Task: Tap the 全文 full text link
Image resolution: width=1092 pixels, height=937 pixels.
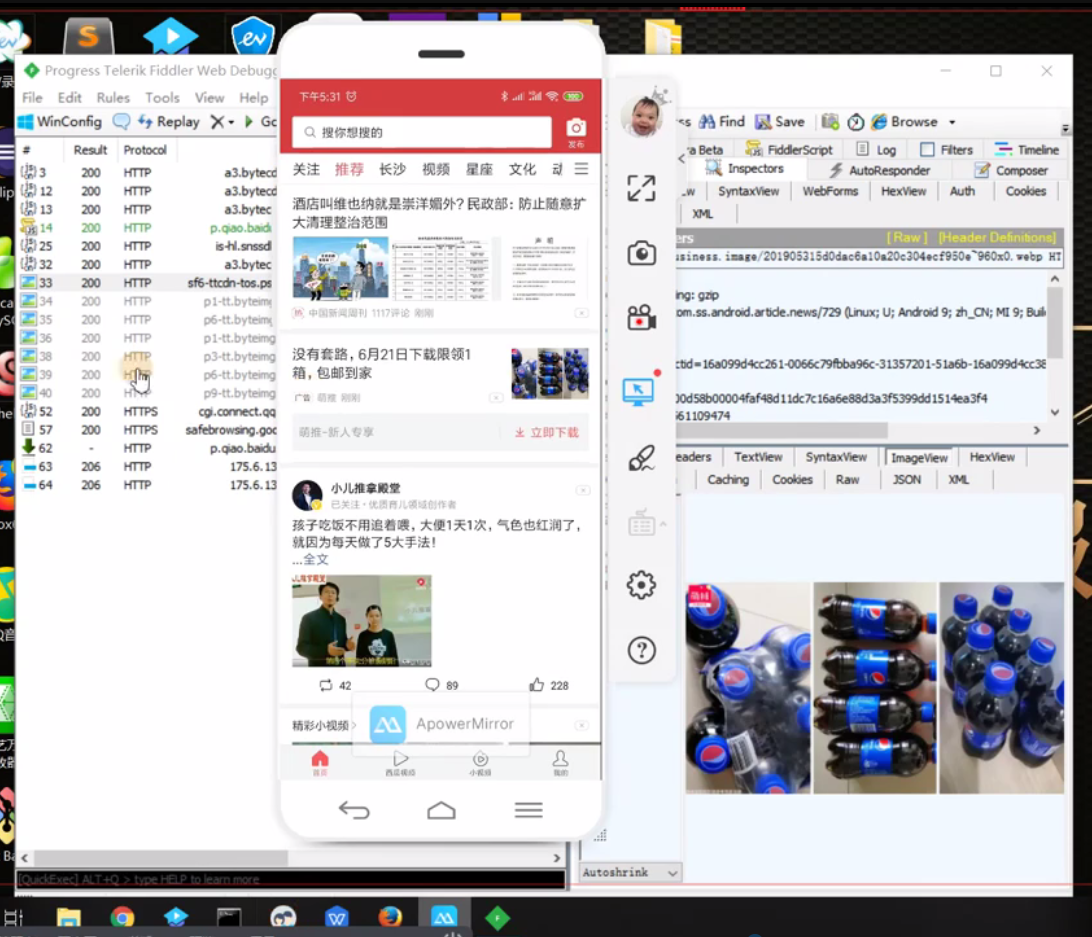Action: point(315,559)
